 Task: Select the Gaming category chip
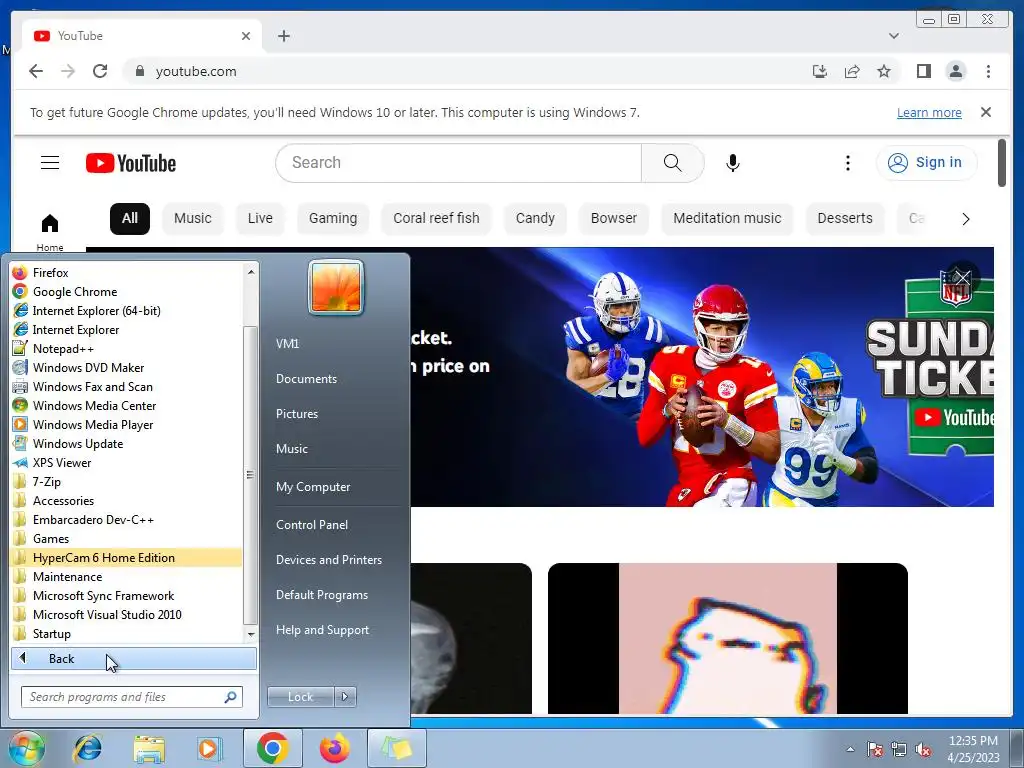click(333, 218)
